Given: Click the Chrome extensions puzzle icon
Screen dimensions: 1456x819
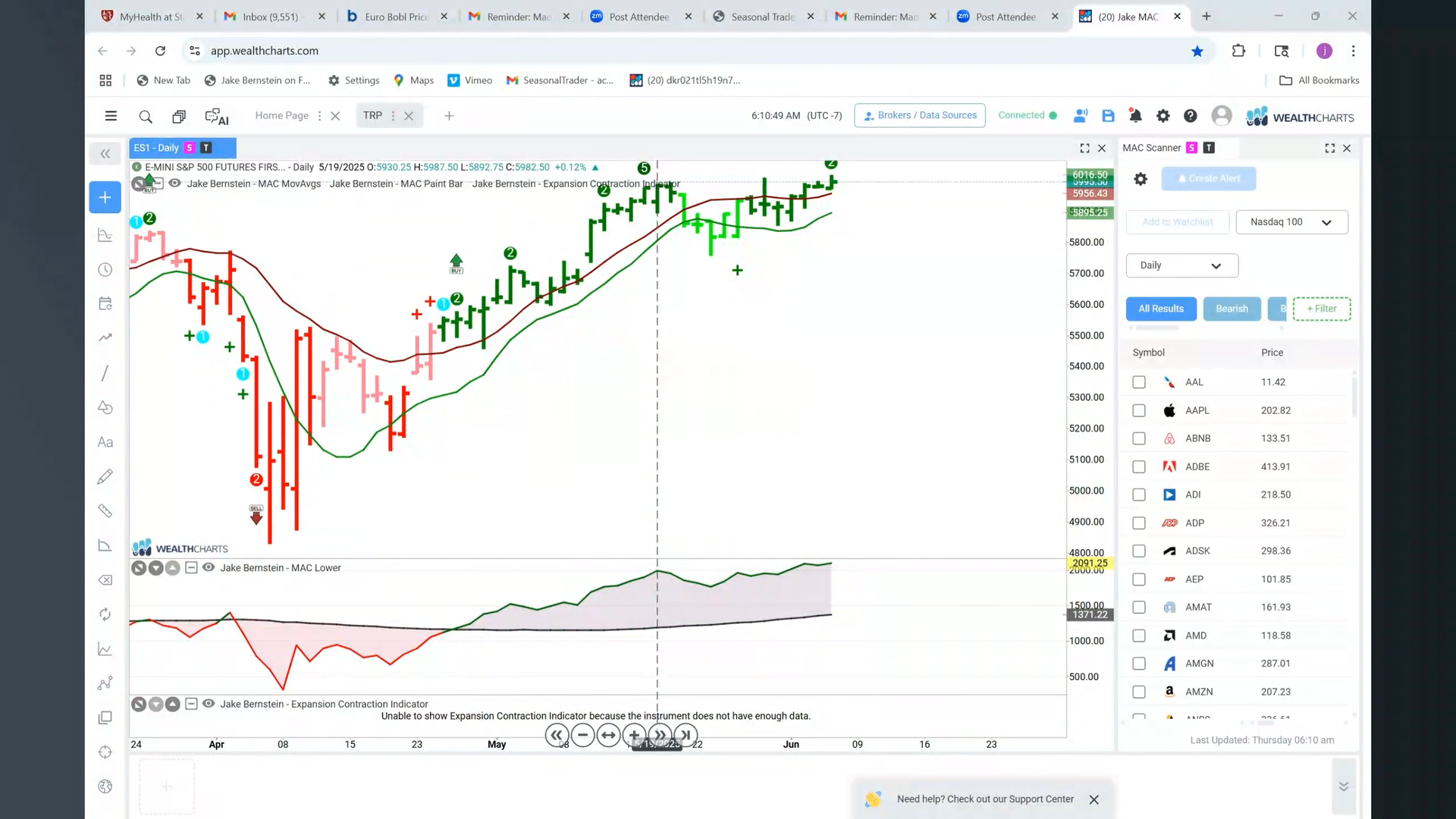Looking at the screenshot, I should pyautogui.click(x=1238, y=51).
